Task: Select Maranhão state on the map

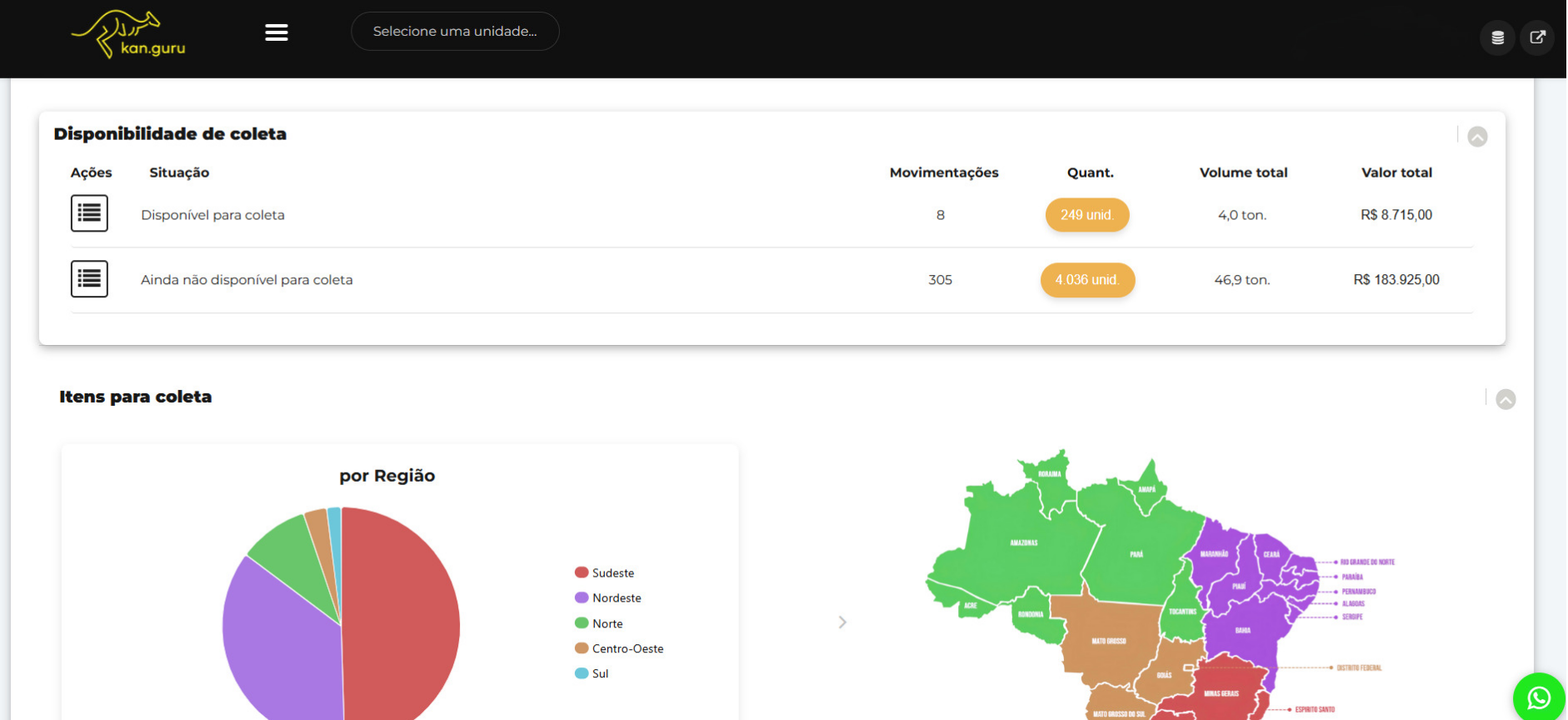Action: coord(1214,553)
